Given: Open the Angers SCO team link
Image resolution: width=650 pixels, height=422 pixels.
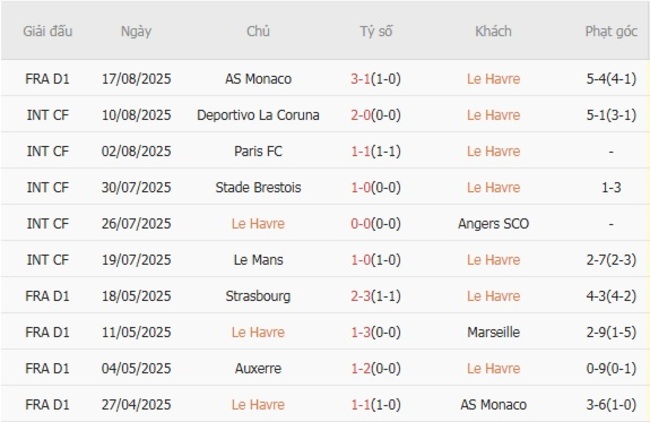Looking at the screenshot, I should [493, 224].
